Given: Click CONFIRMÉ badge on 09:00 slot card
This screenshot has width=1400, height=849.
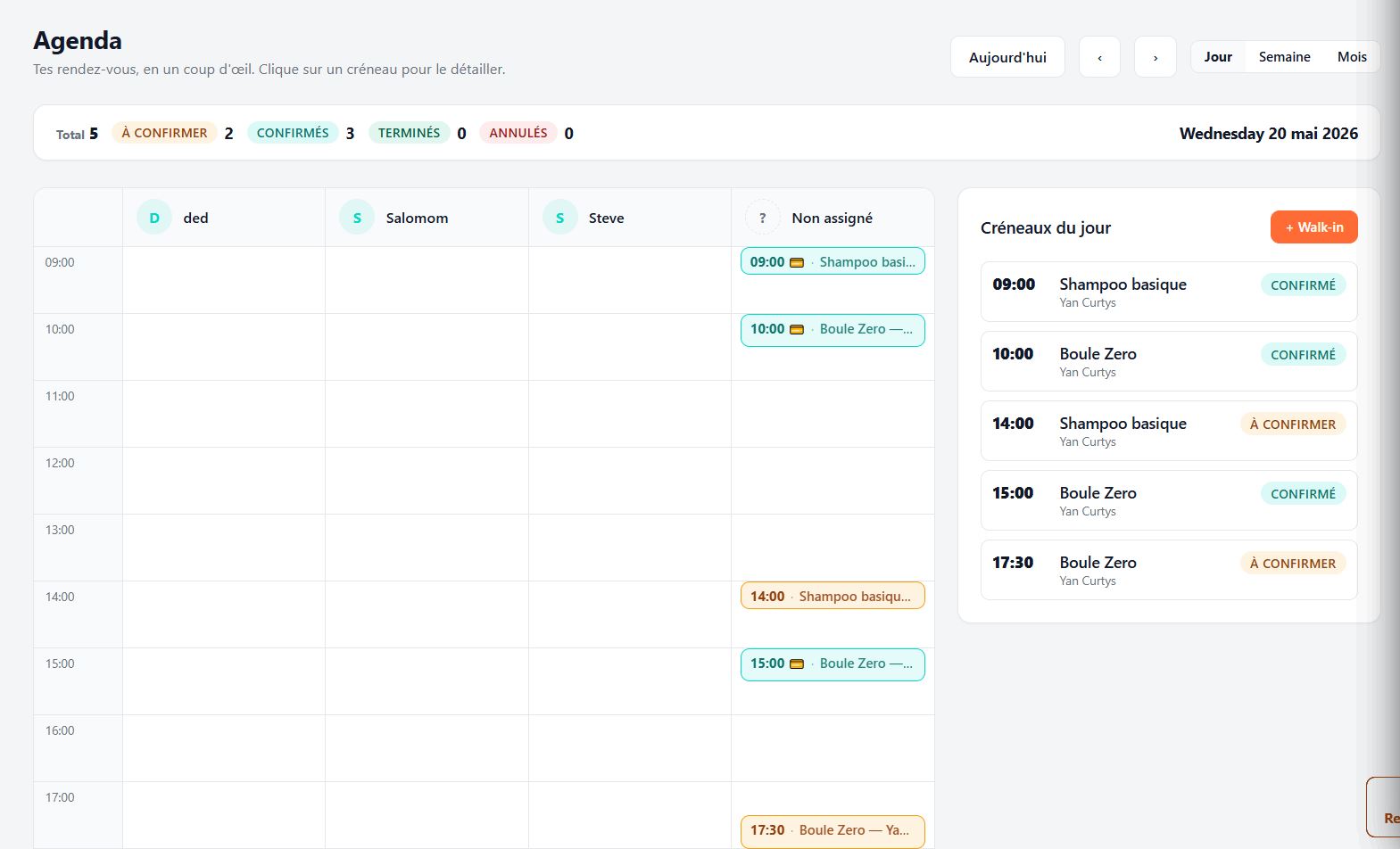Looking at the screenshot, I should point(1303,285).
